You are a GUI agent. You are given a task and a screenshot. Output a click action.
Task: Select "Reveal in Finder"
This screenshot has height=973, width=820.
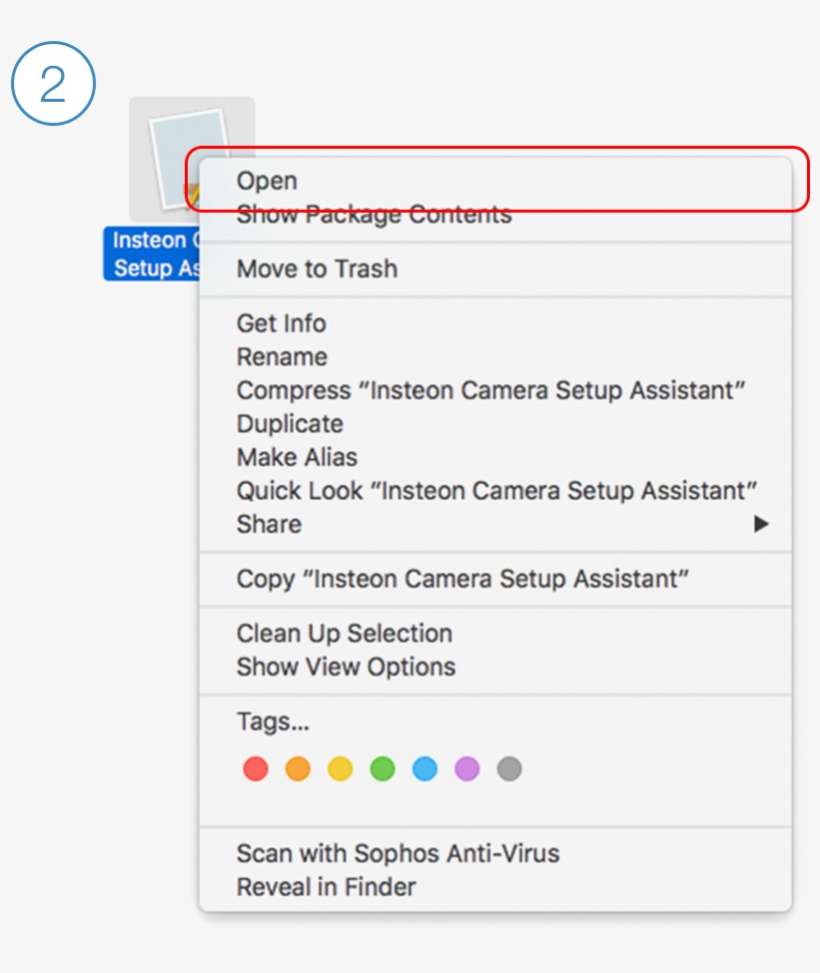324,887
